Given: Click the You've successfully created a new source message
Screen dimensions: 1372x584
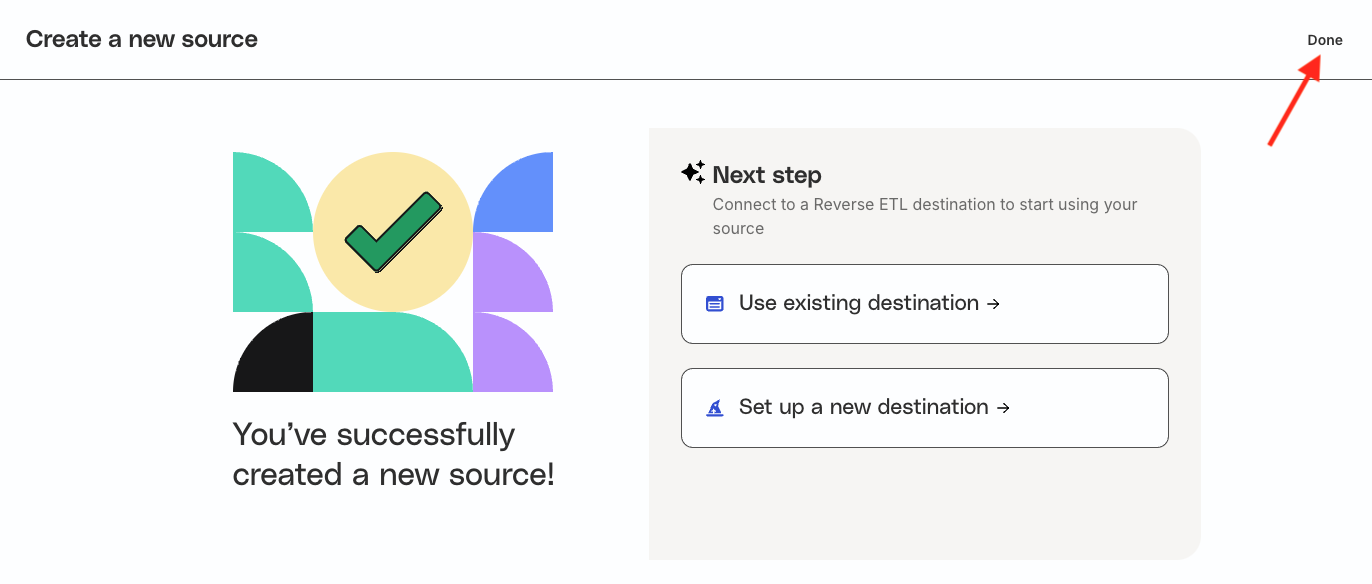Looking at the screenshot, I should pyautogui.click(x=393, y=454).
